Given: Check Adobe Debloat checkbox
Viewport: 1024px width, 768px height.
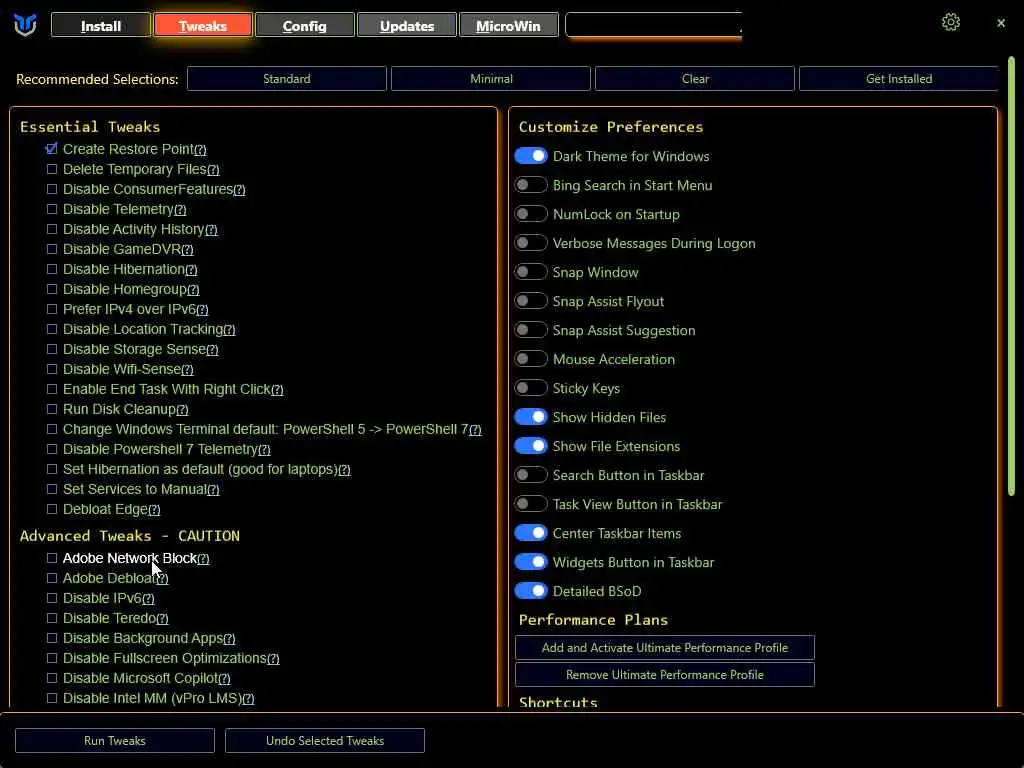Looking at the screenshot, I should (52, 578).
